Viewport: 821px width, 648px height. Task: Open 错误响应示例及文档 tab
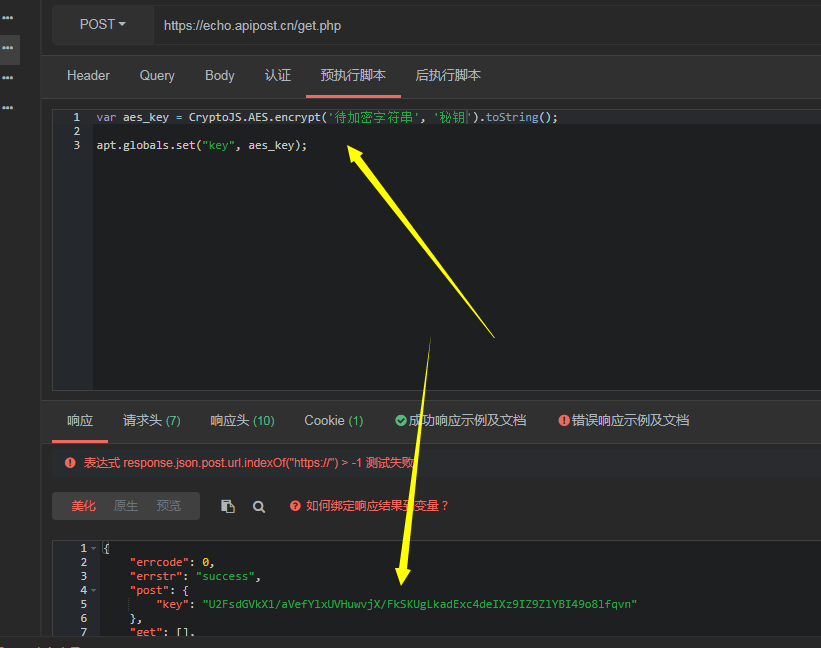[630, 420]
